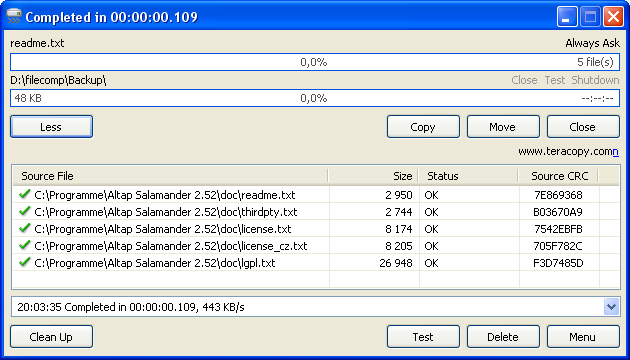The width and height of the screenshot is (630, 360).
Task: Click OK status in the lgpl.txt row
Action: [x=432, y=263]
